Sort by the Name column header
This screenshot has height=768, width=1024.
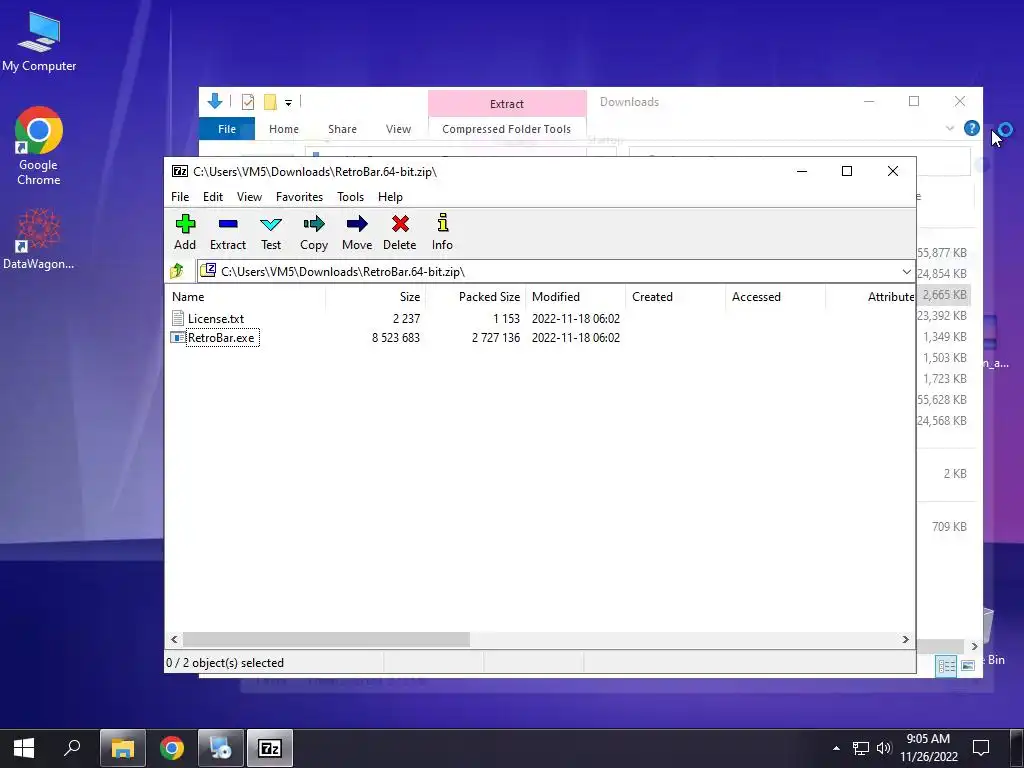[246, 296]
